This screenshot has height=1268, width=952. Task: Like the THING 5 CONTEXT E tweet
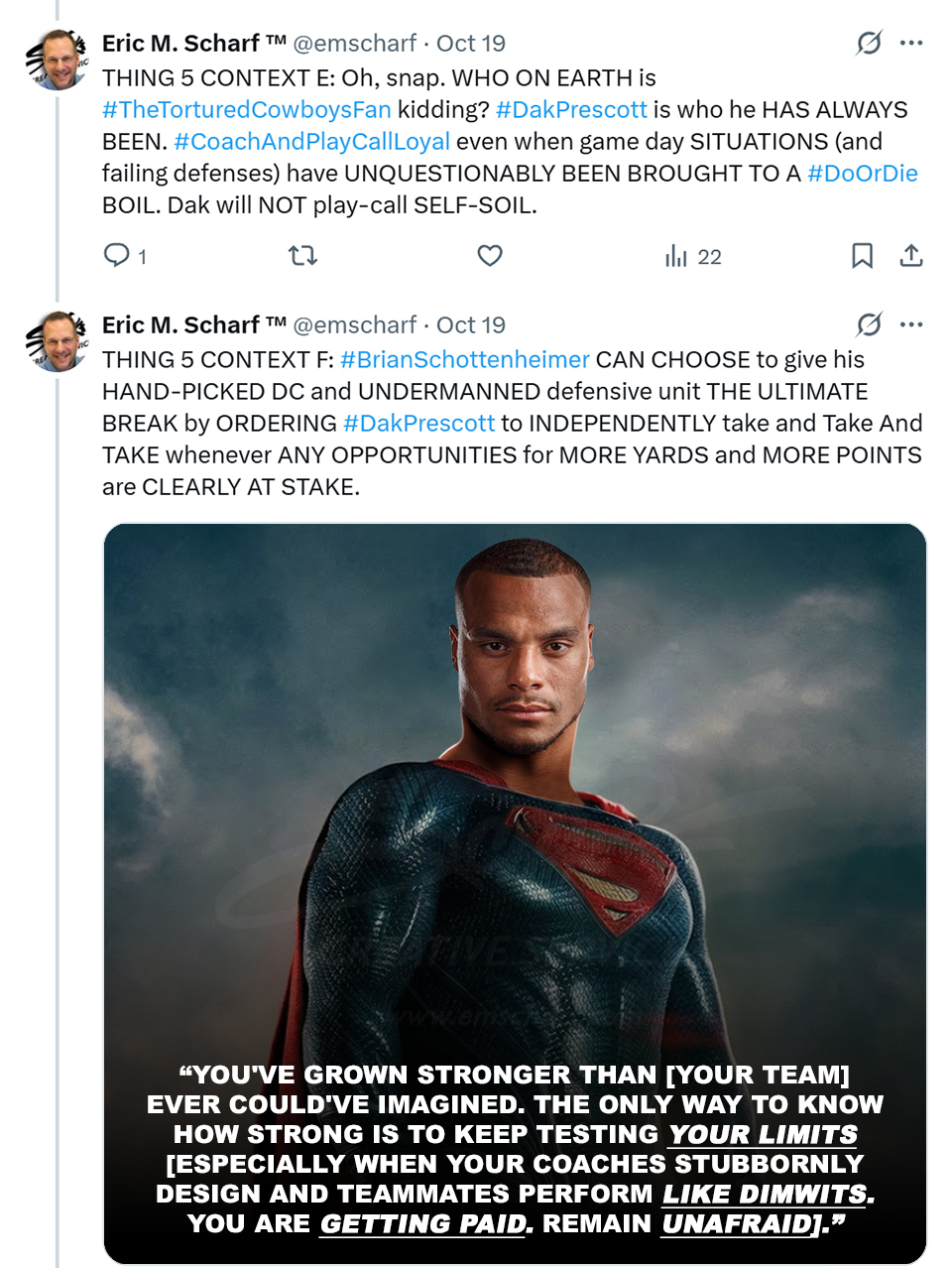pos(490,256)
